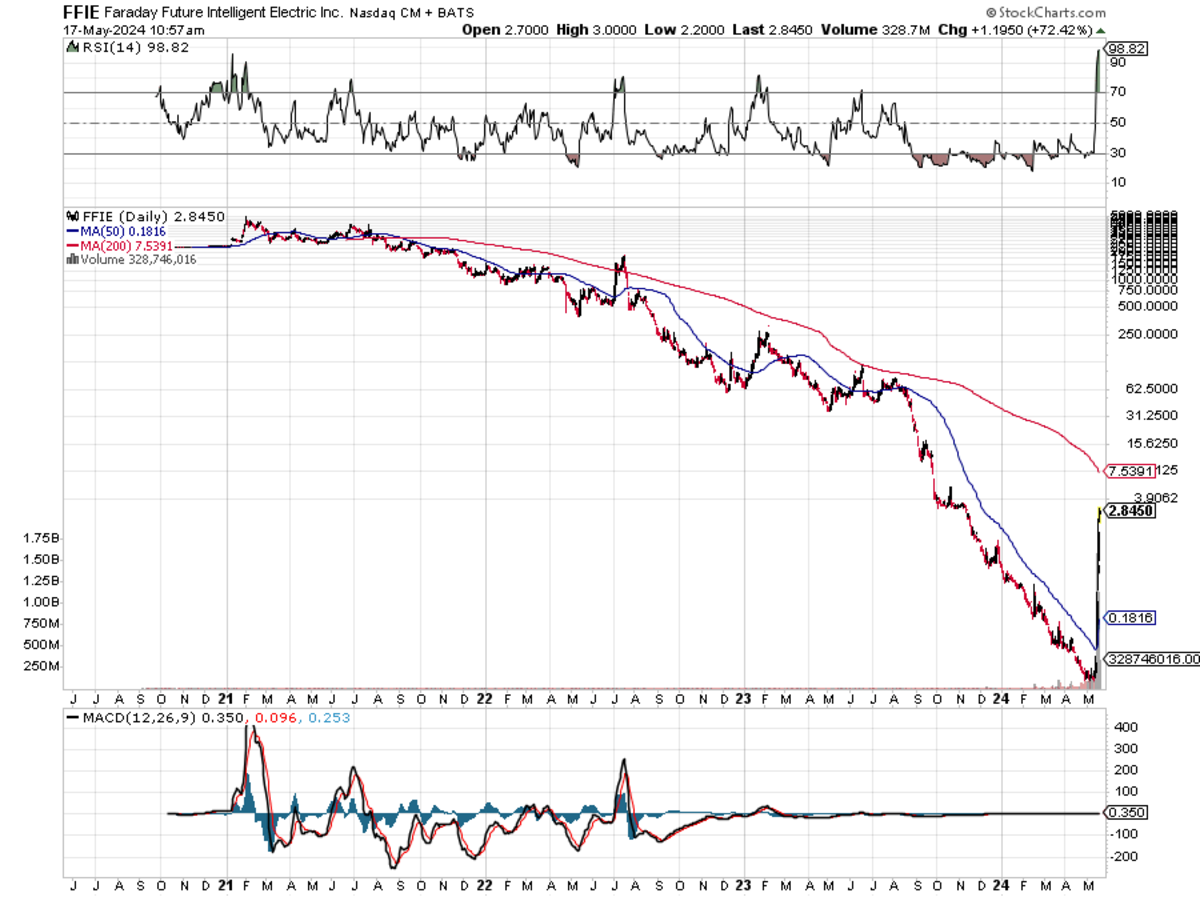Click the Volume bars legend icon
The image size is (1200, 897).
pos(70,259)
